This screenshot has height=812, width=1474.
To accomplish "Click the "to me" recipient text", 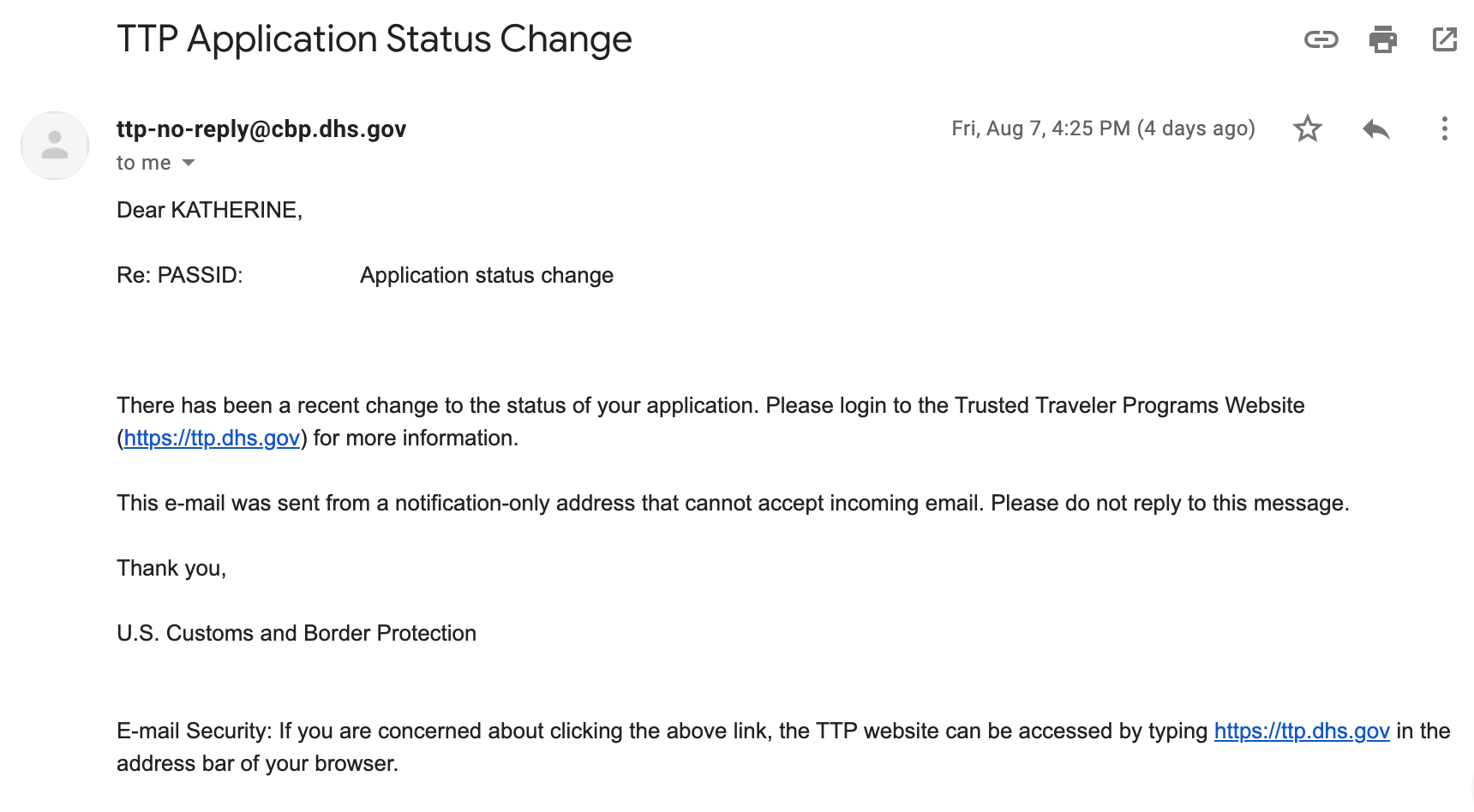I will [x=143, y=163].
